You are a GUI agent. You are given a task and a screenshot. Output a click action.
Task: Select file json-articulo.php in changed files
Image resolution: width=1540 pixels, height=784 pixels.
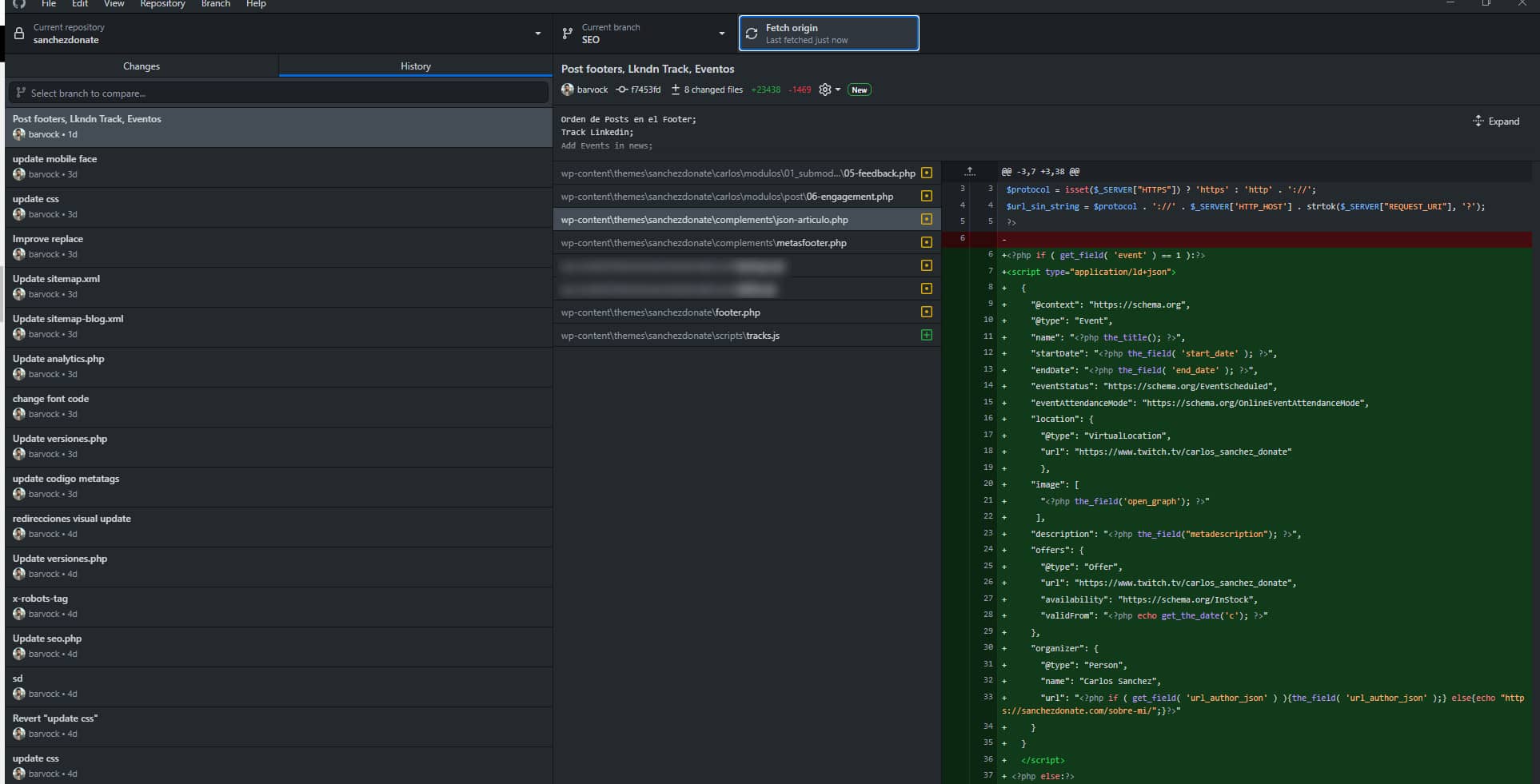click(x=747, y=219)
